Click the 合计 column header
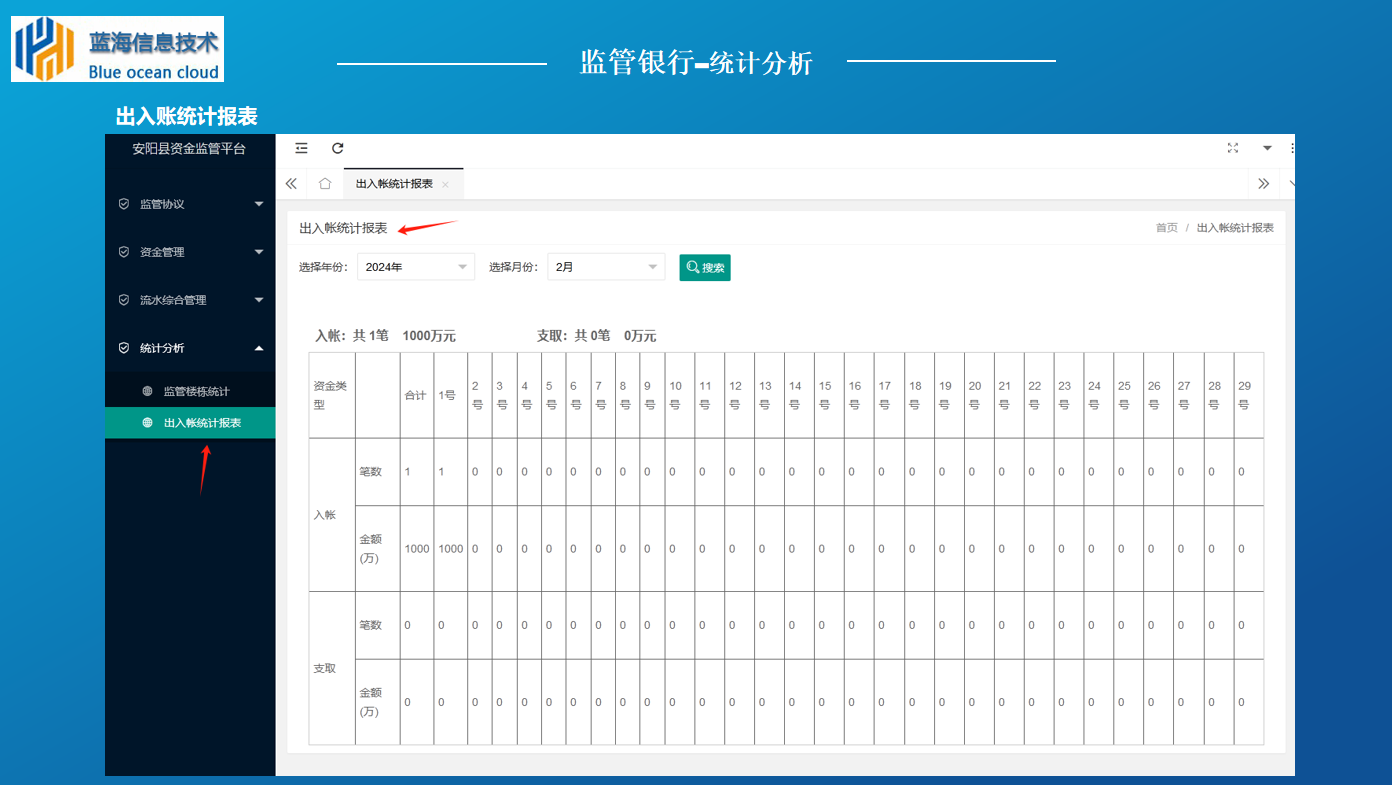1392x785 pixels. click(415, 396)
